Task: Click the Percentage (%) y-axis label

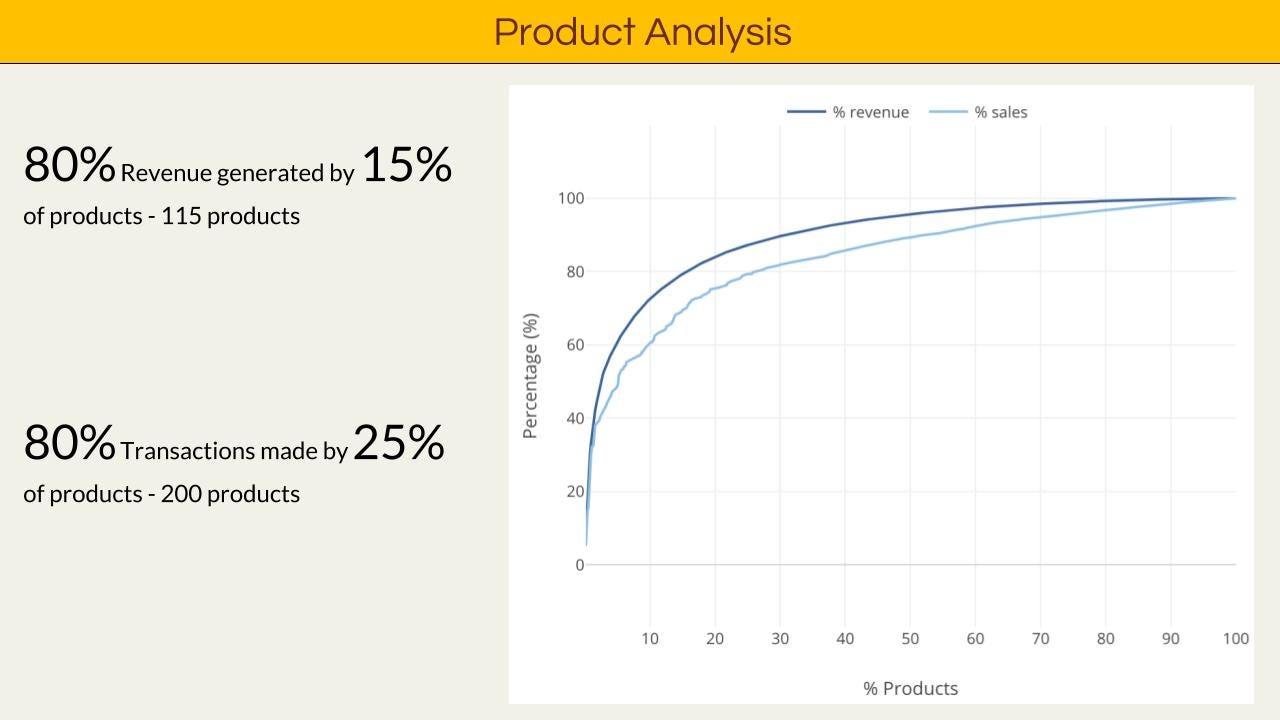Action: coord(531,376)
